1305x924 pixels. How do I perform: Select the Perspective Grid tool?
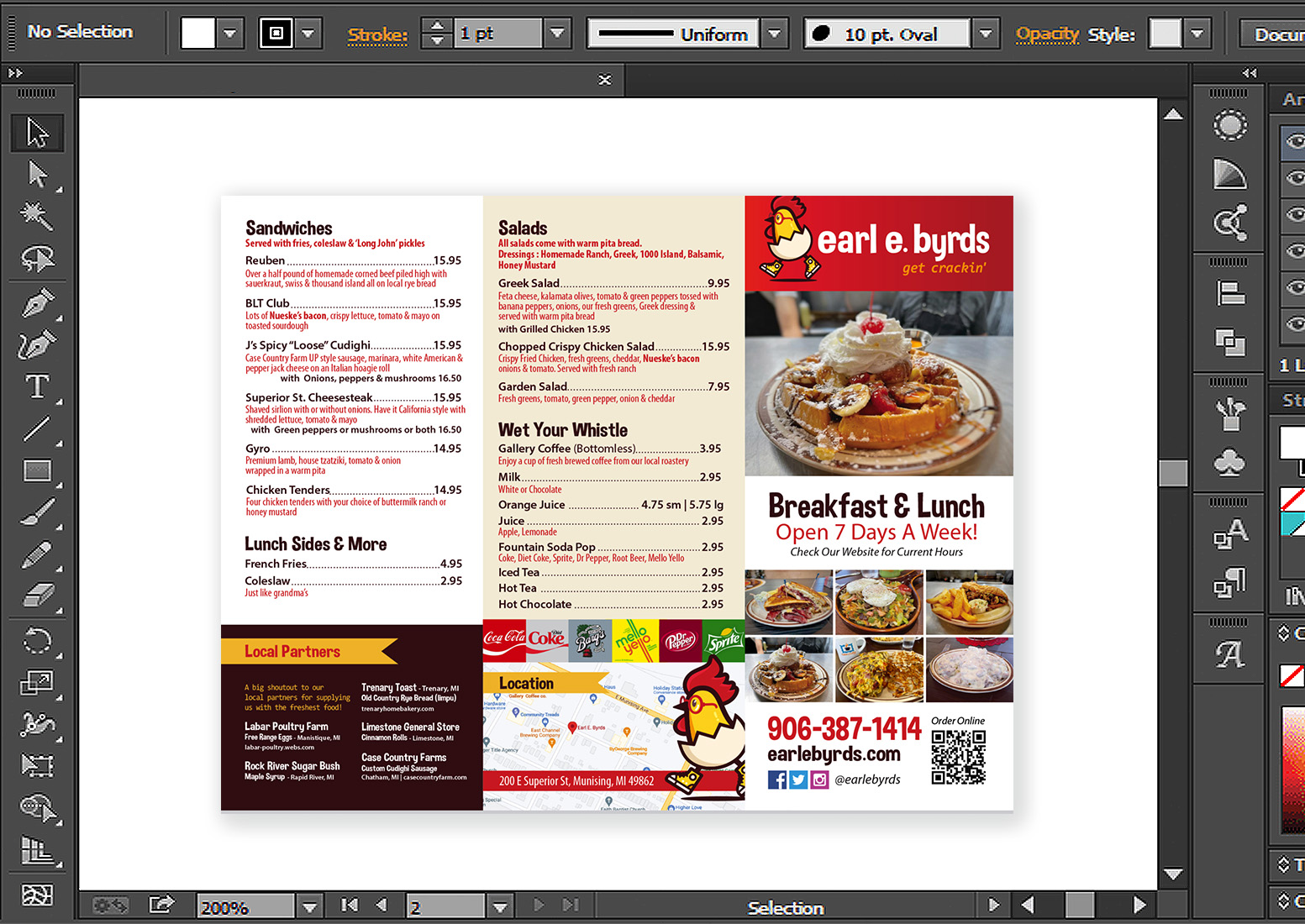[x=38, y=851]
